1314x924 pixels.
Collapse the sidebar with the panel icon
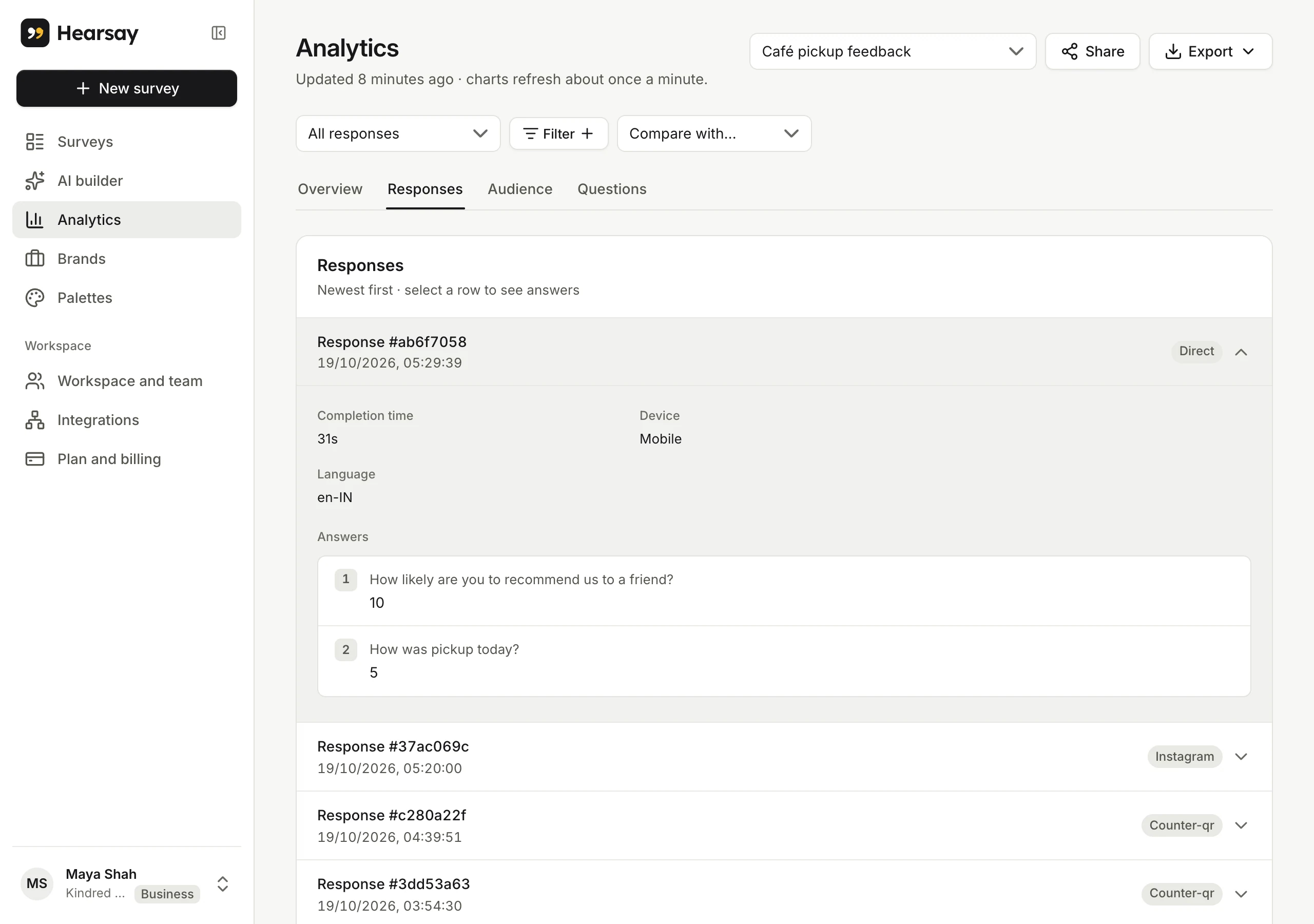point(219,33)
